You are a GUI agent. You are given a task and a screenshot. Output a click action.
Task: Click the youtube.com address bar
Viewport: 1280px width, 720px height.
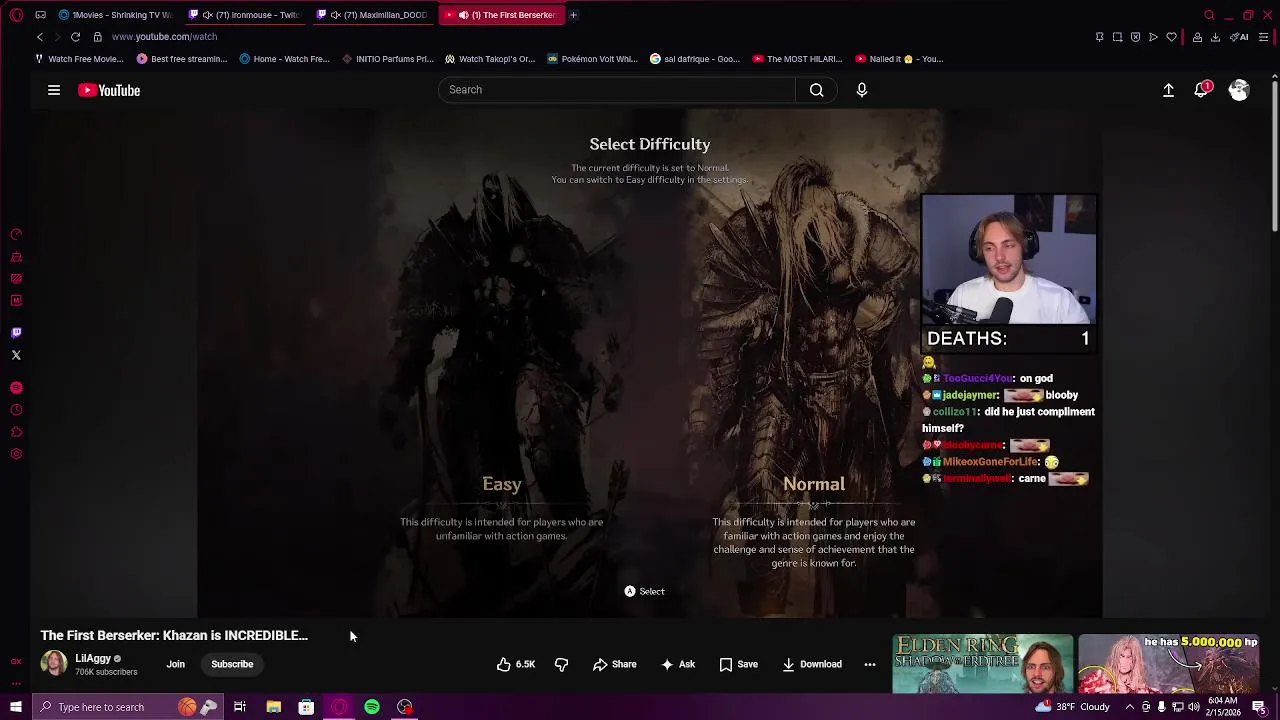(x=164, y=37)
